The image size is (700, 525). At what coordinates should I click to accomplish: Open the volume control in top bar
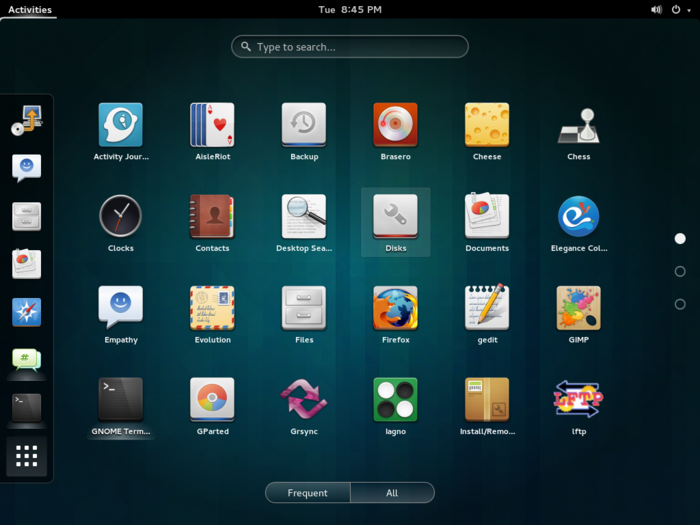(656, 9)
